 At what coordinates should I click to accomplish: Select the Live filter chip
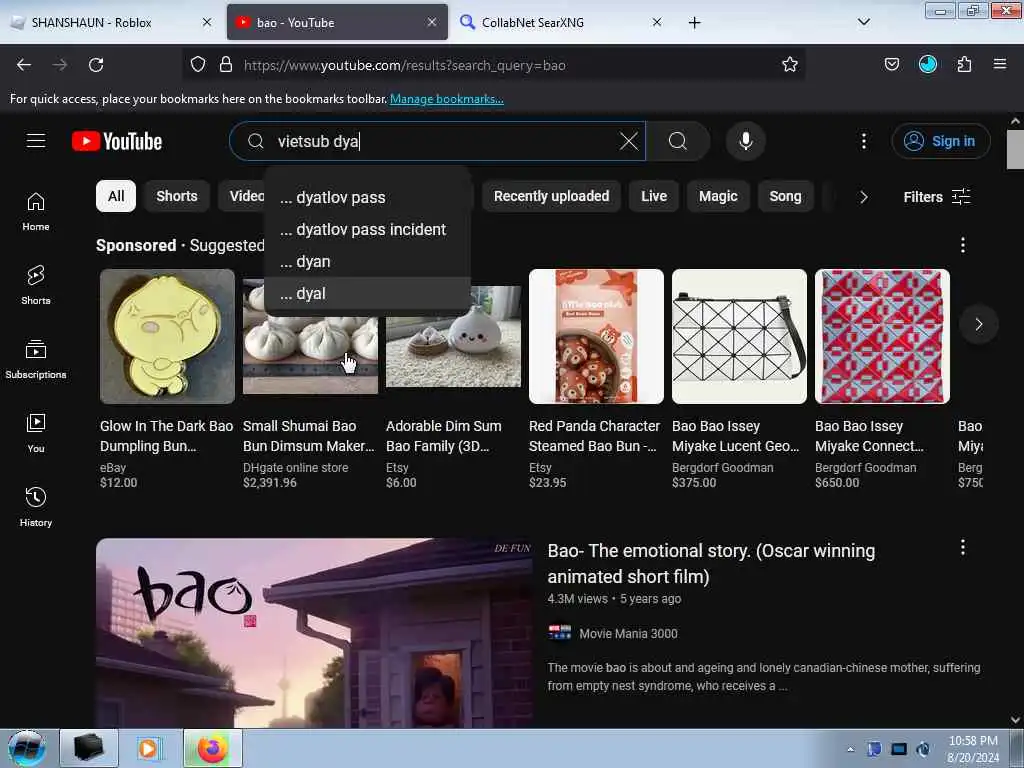[654, 197]
